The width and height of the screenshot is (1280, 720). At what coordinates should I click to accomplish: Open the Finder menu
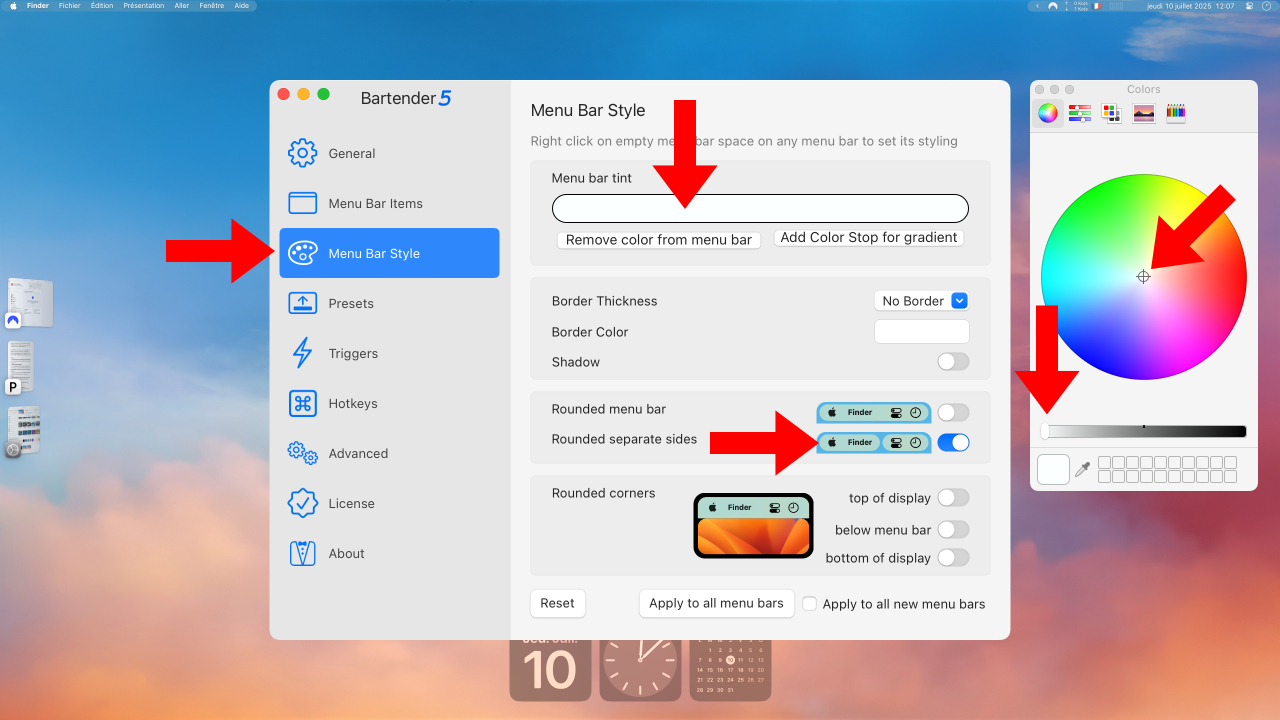click(38, 6)
